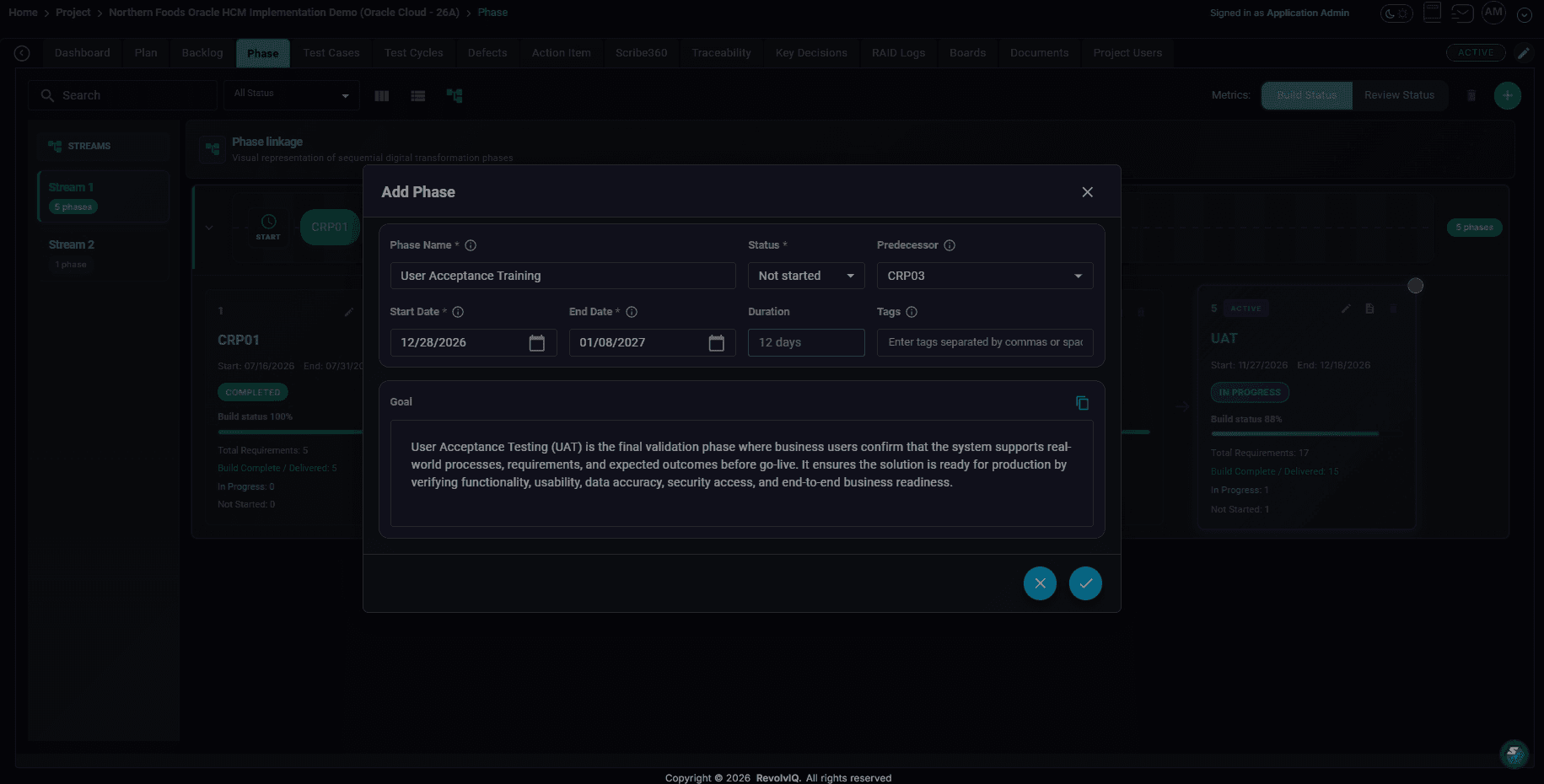Click the Tags info icon
The image size is (1544, 784).
(x=912, y=312)
